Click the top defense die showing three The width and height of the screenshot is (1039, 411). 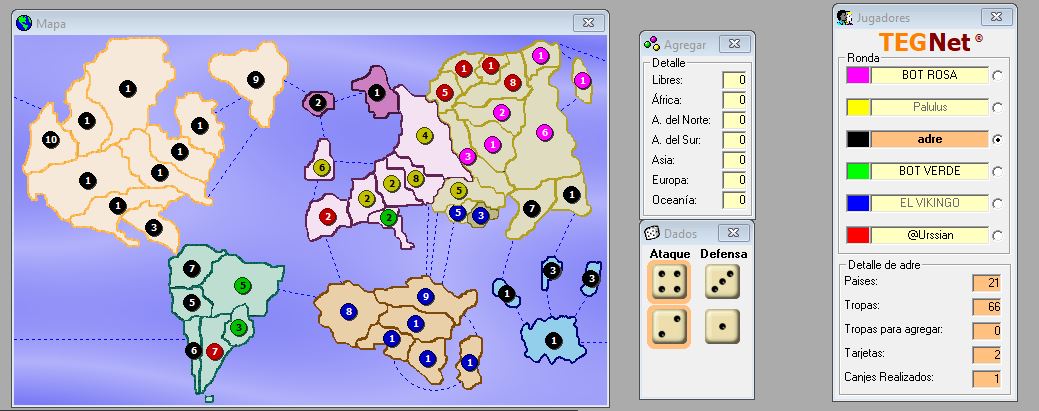(x=722, y=282)
